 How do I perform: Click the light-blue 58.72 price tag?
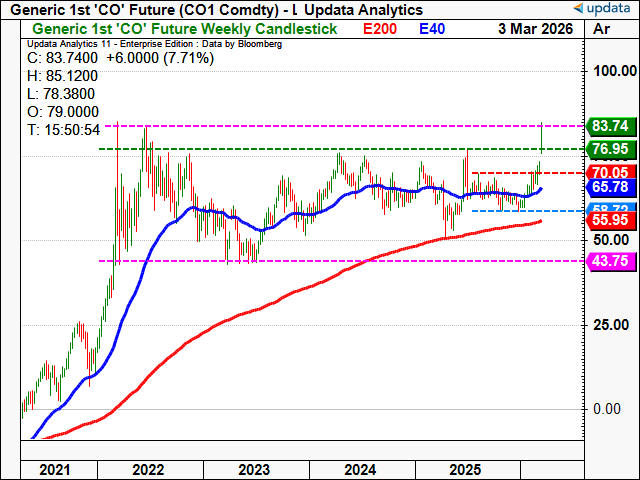[611, 209]
